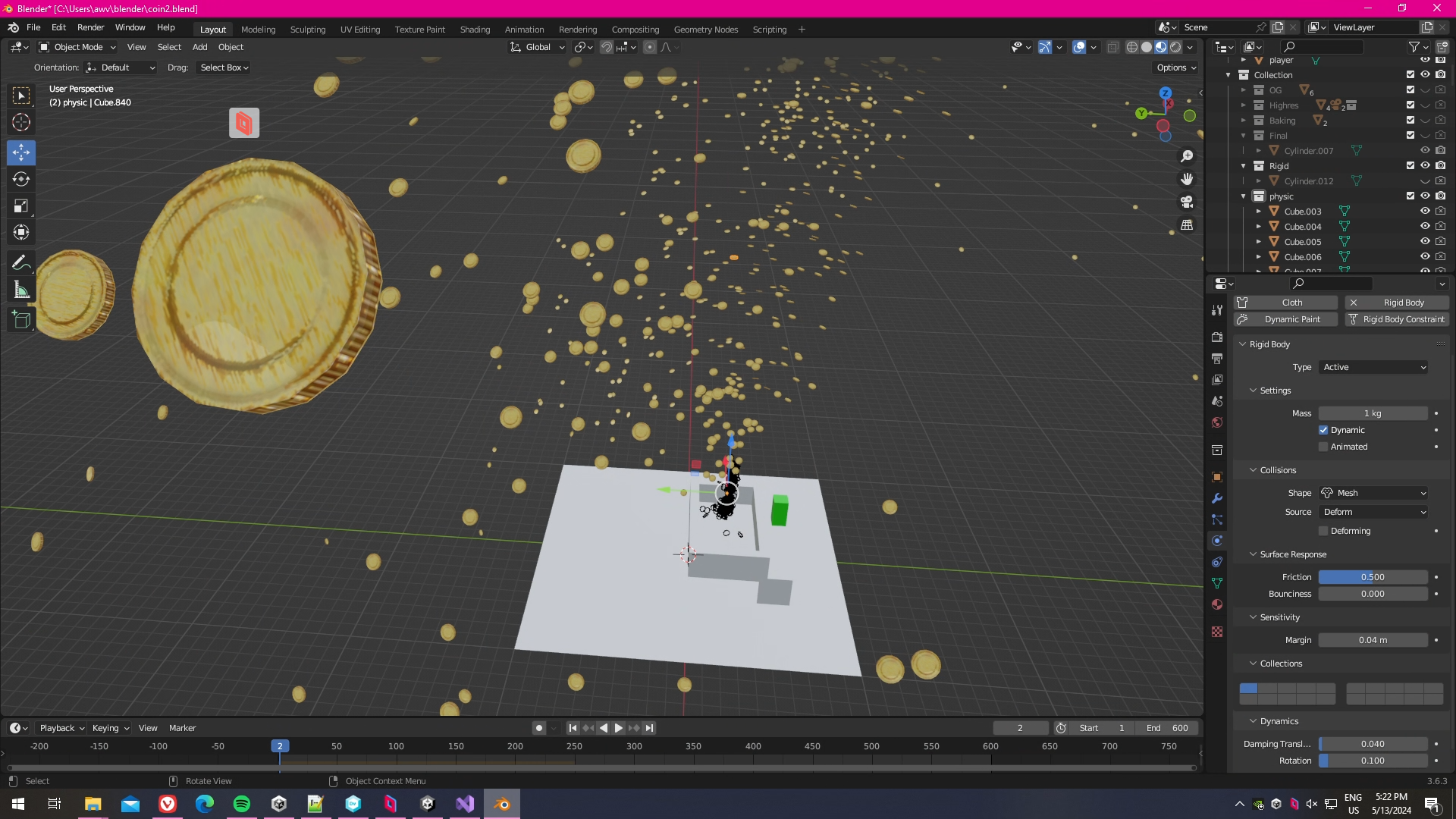Click the zoom viewport magnifier icon
Screen dimensions: 1456x819
(x=1187, y=156)
